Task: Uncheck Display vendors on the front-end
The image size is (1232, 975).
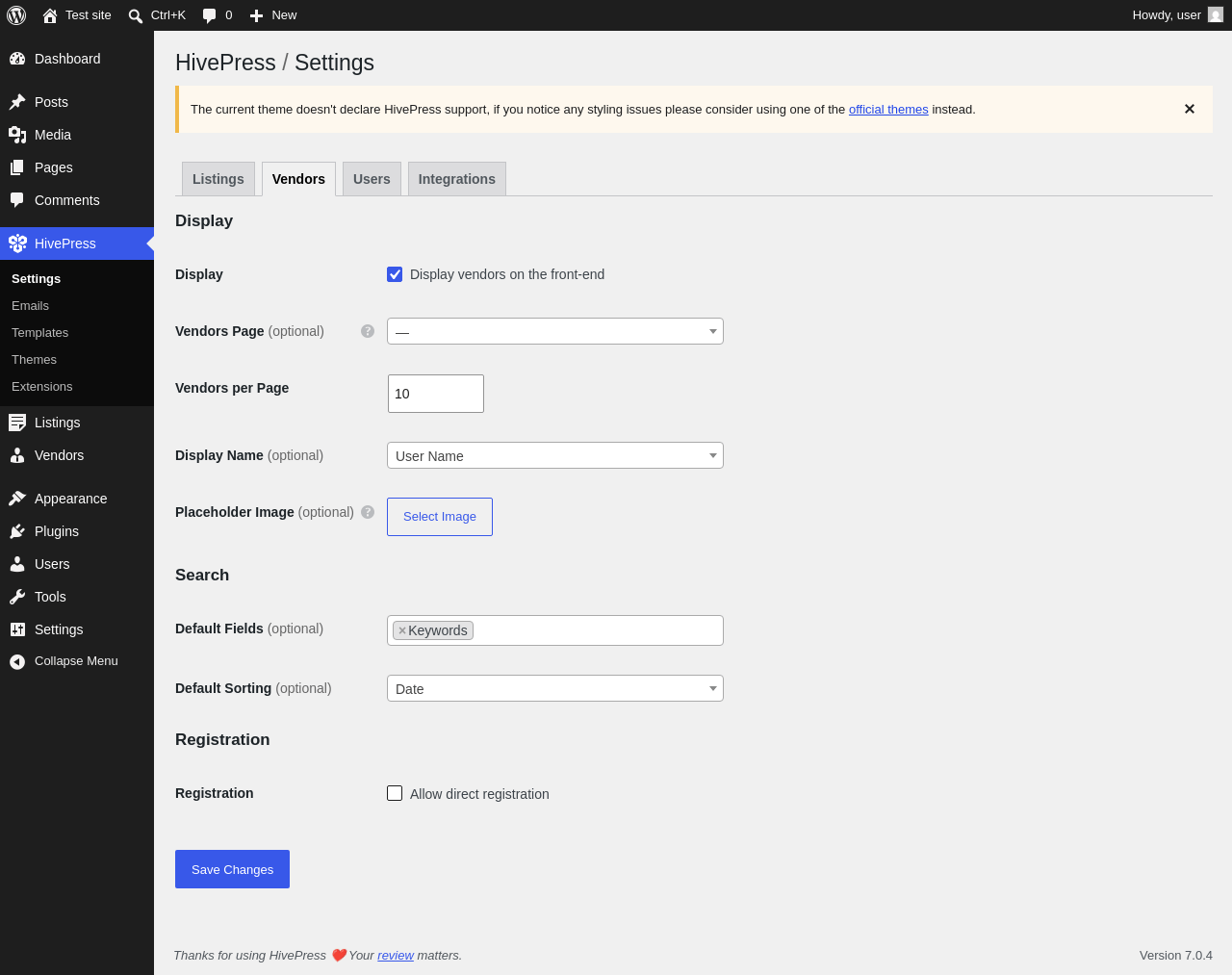Action: click(x=395, y=274)
